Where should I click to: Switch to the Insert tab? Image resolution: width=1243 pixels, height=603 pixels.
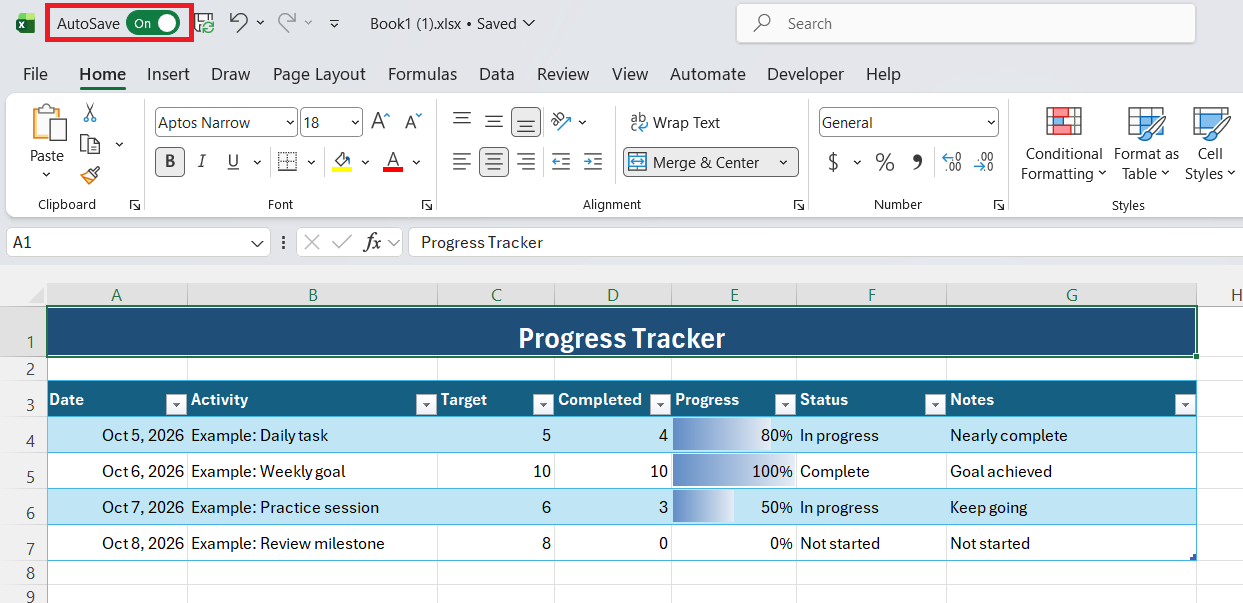click(x=168, y=74)
